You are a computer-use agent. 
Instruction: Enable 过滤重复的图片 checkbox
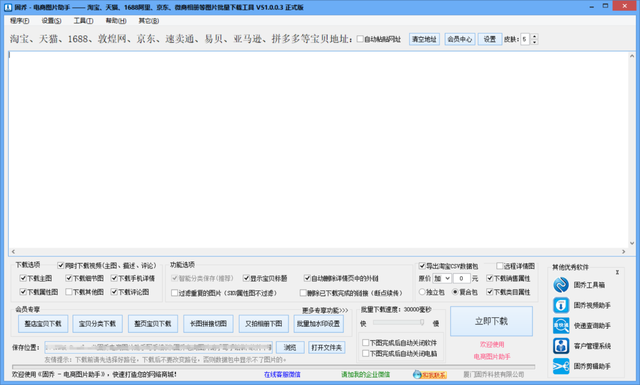pos(175,293)
